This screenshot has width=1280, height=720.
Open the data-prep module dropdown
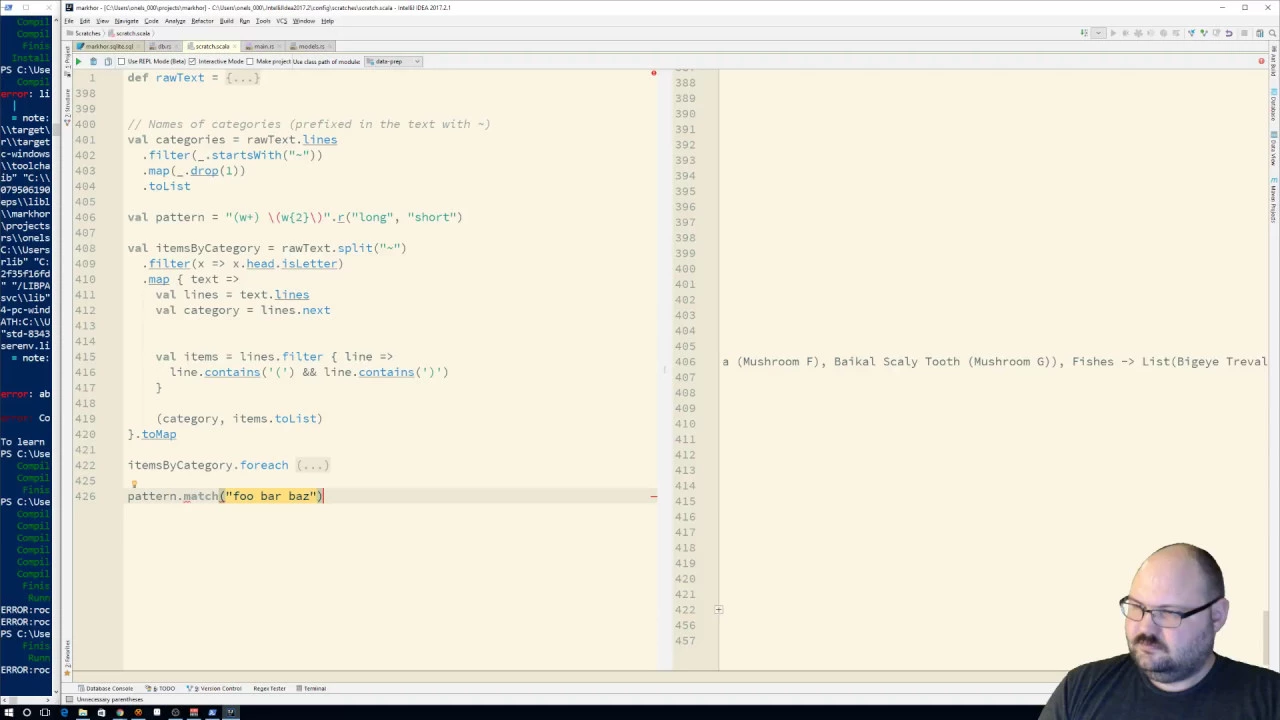click(x=393, y=61)
